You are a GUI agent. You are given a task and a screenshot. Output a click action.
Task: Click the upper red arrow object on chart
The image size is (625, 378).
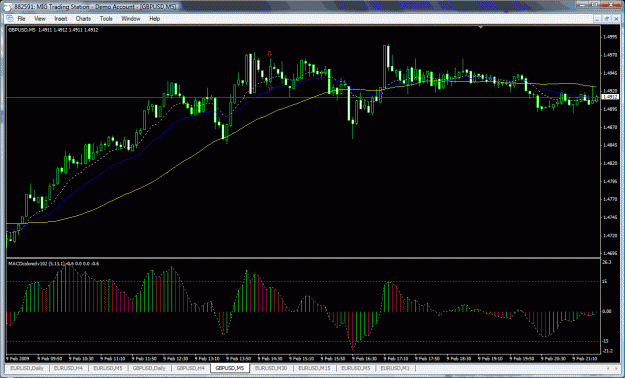pyautogui.click(x=270, y=54)
